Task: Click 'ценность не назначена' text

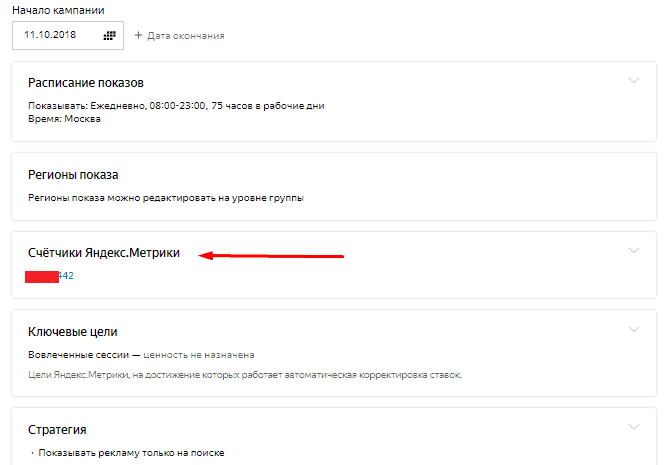Action: [199, 355]
